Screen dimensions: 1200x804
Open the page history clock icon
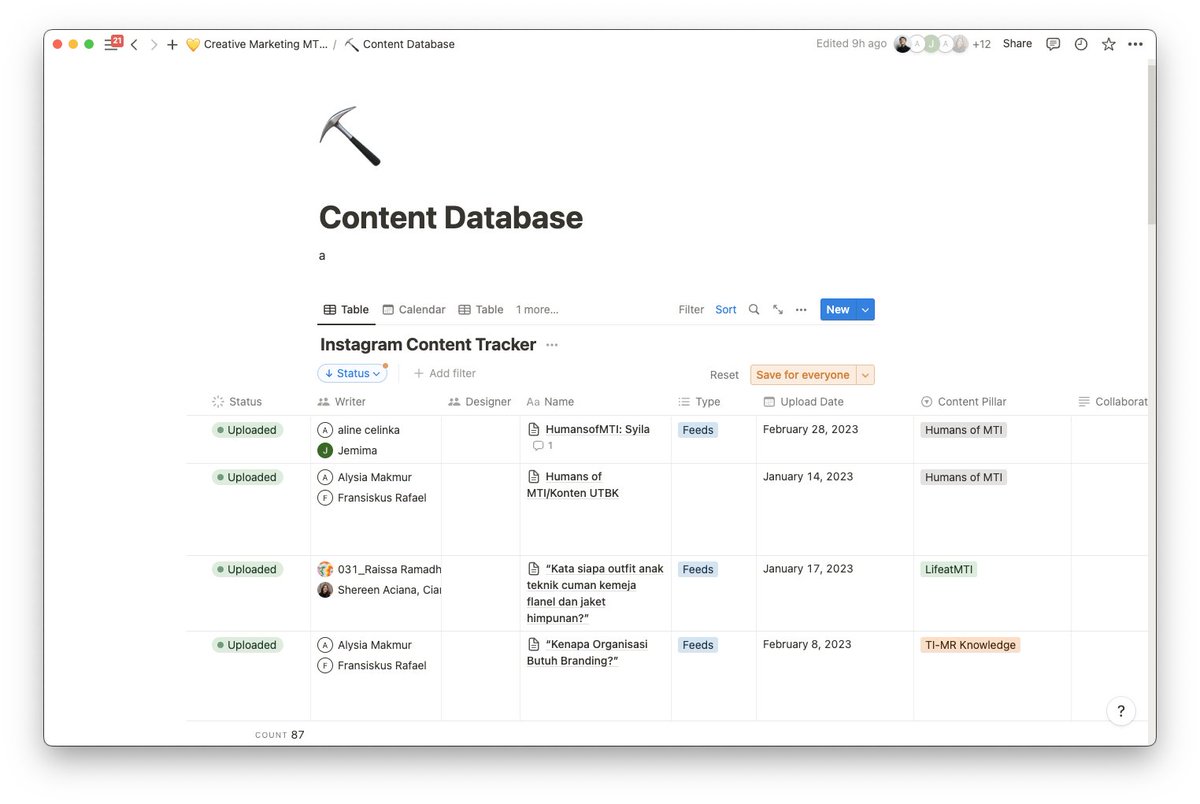click(1081, 44)
